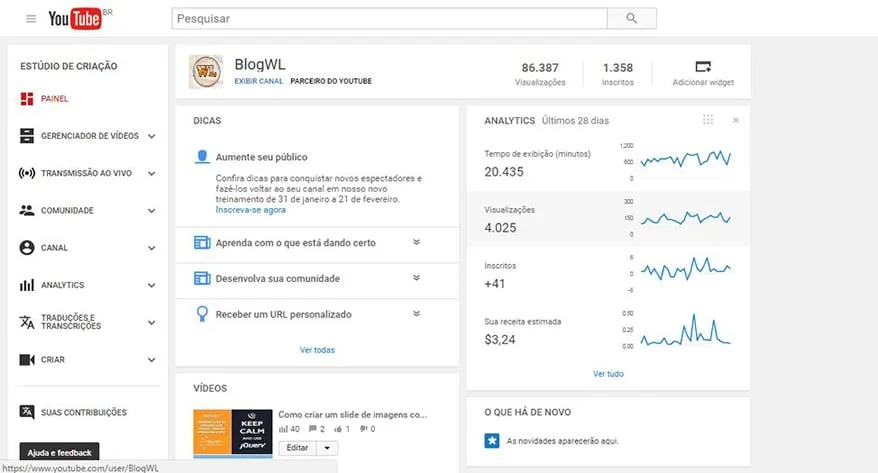This screenshot has height=473, width=878.
Task: Click the 1.358 Inscritos counter
Action: (618, 74)
